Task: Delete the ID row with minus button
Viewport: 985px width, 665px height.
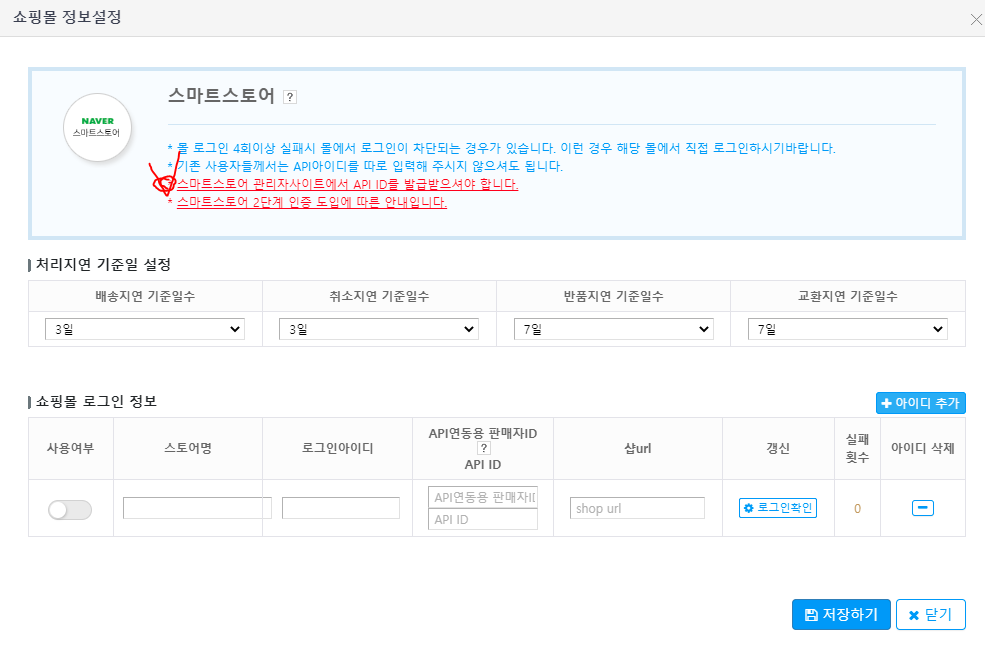Action: [x=922, y=507]
